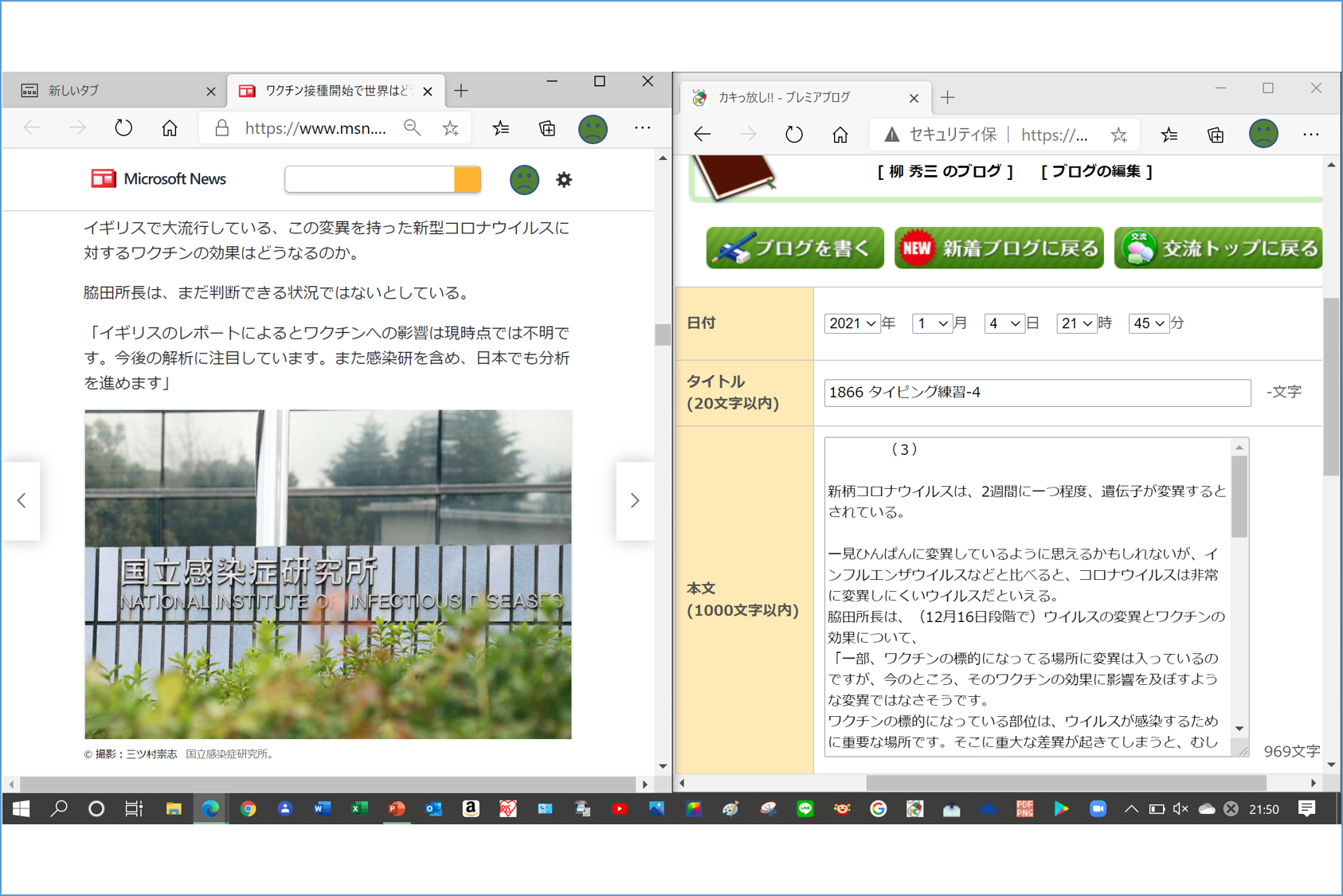
Task: Open File Explorer from taskbar
Action: (x=173, y=809)
